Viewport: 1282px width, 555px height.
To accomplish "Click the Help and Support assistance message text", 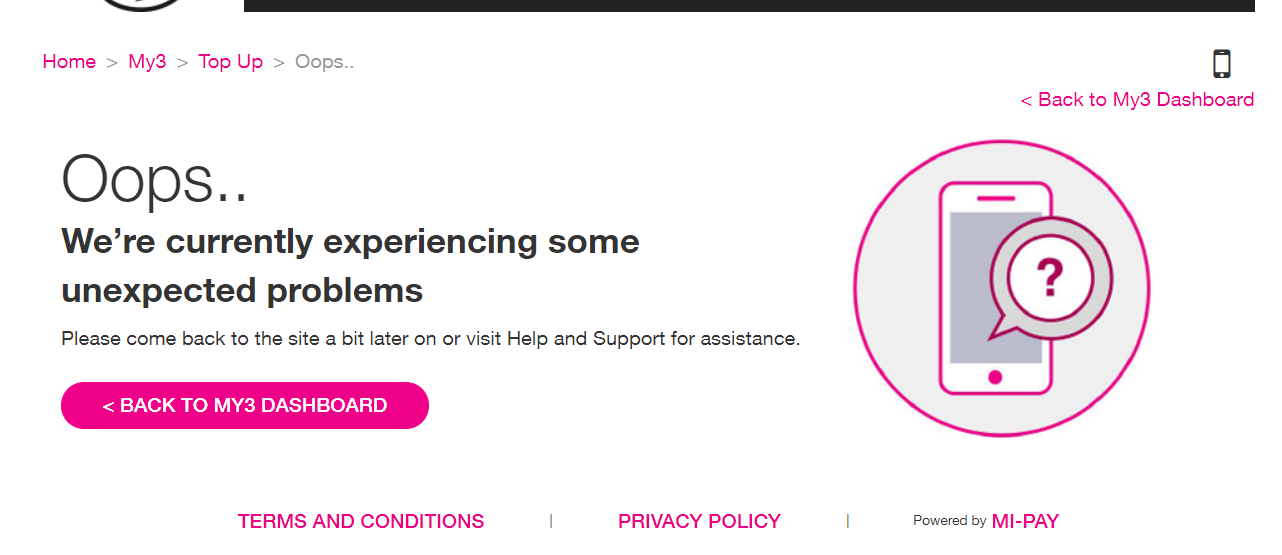I will click(x=430, y=339).
